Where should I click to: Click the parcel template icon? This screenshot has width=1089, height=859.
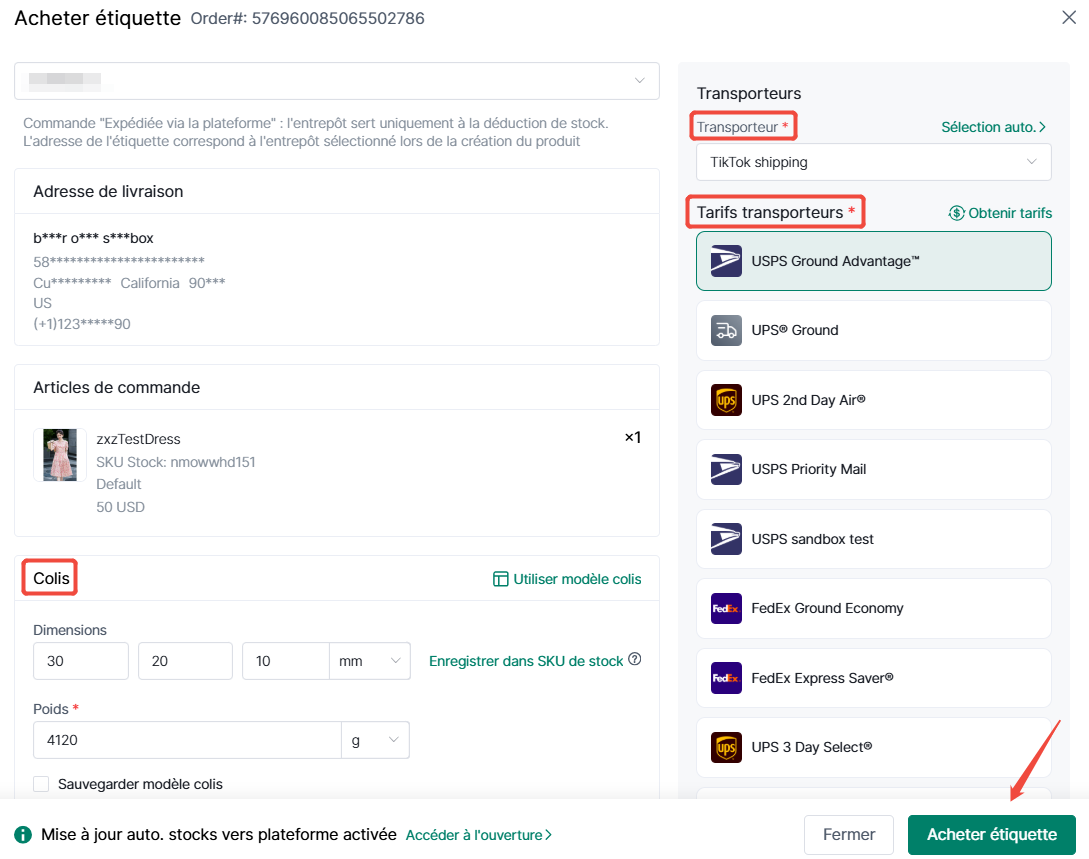[500, 579]
